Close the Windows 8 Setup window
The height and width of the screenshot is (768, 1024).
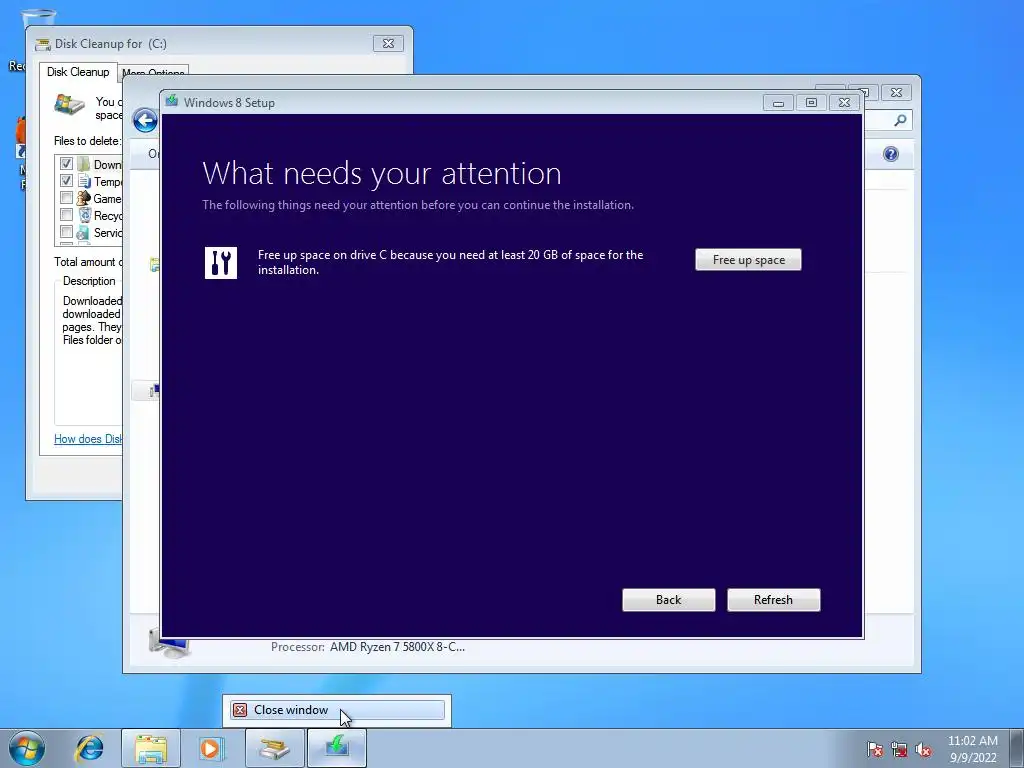coord(844,103)
